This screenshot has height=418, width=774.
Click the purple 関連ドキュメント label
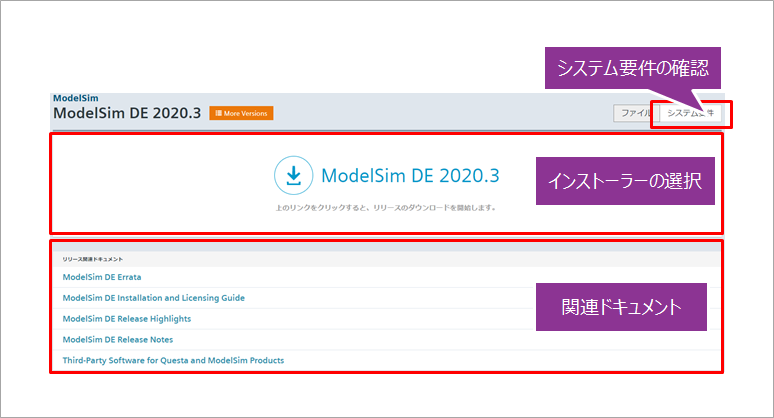pos(622,307)
